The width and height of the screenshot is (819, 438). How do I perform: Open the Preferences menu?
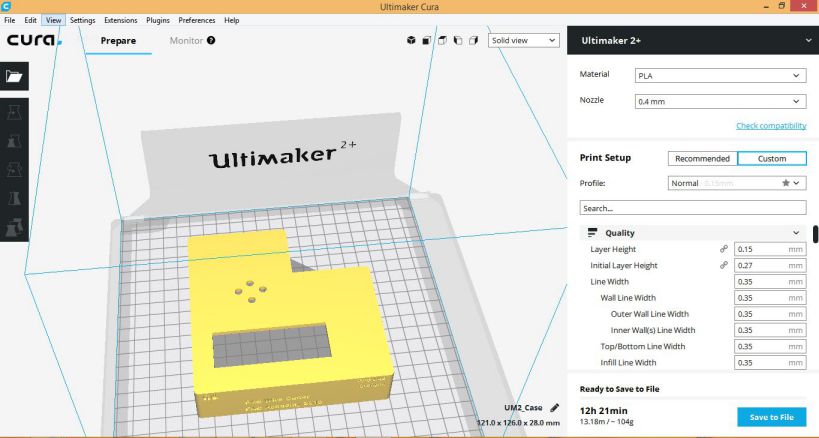click(x=197, y=20)
